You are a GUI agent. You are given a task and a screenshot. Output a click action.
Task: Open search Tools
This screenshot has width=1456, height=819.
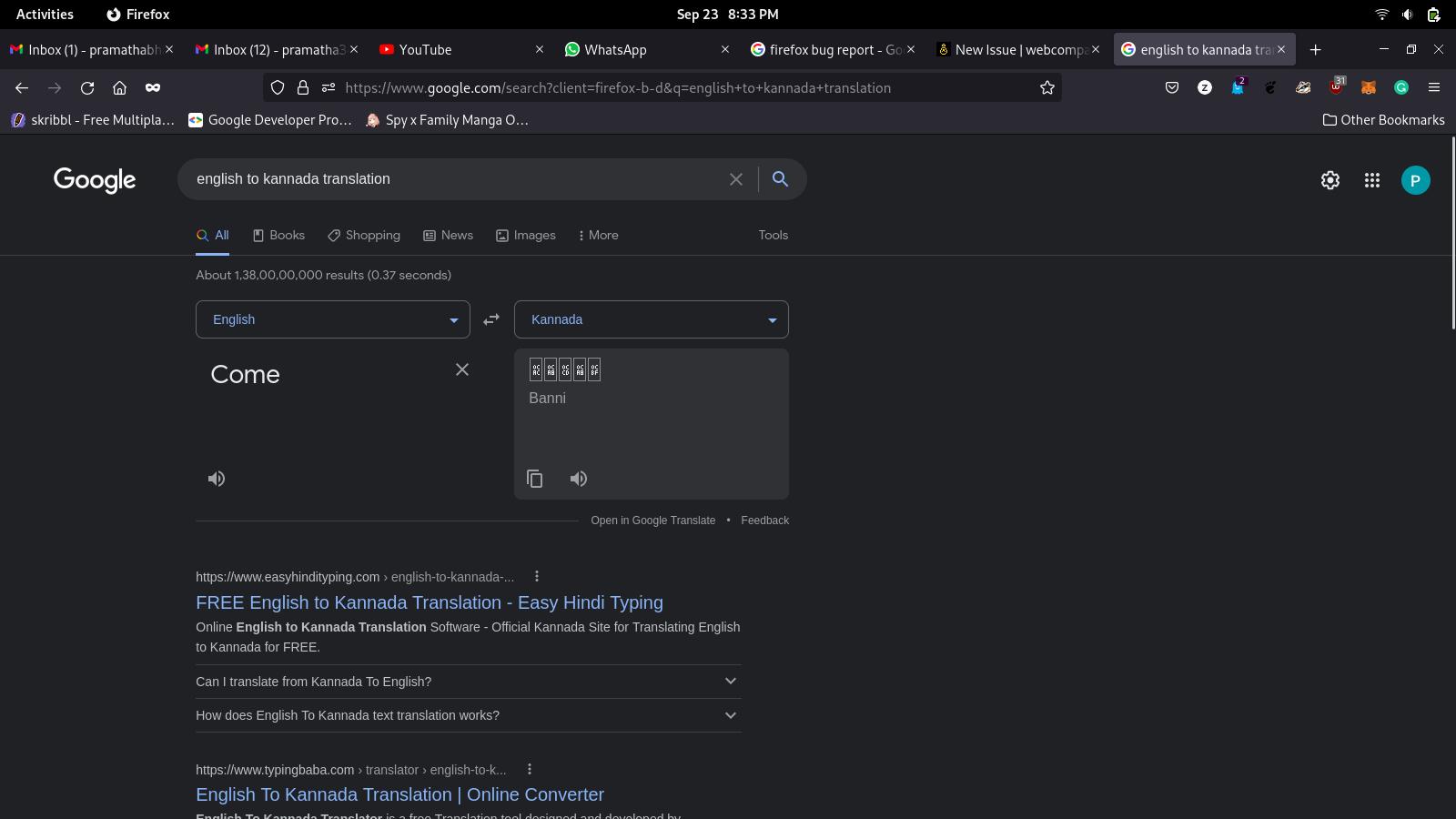pyautogui.click(x=773, y=235)
